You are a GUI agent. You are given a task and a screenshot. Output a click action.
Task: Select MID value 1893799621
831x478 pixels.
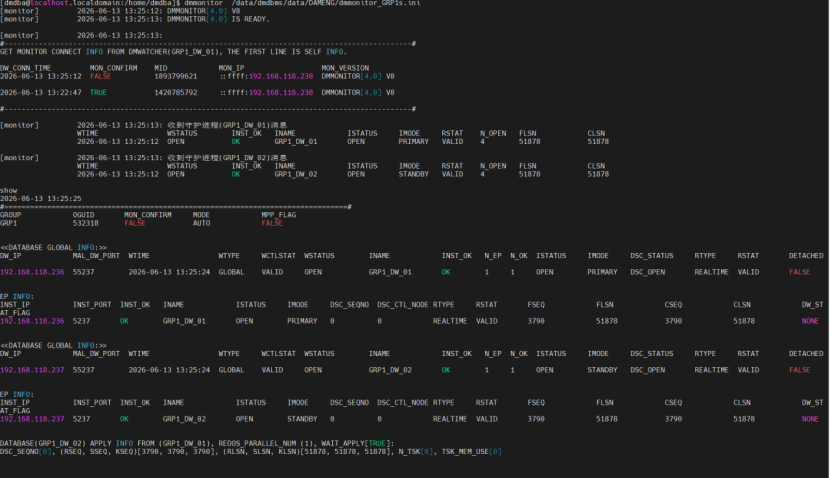pyautogui.click(x=175, y=76)
